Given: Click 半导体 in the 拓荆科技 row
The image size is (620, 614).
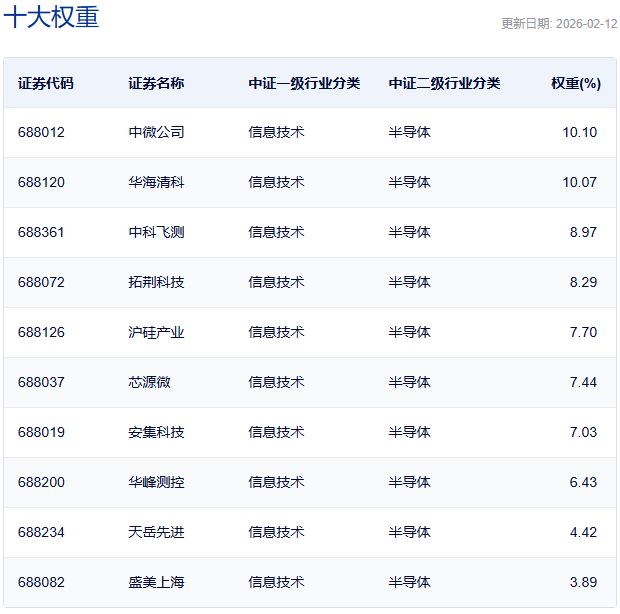Looking at the screenshot, I should tap(409, 282).
